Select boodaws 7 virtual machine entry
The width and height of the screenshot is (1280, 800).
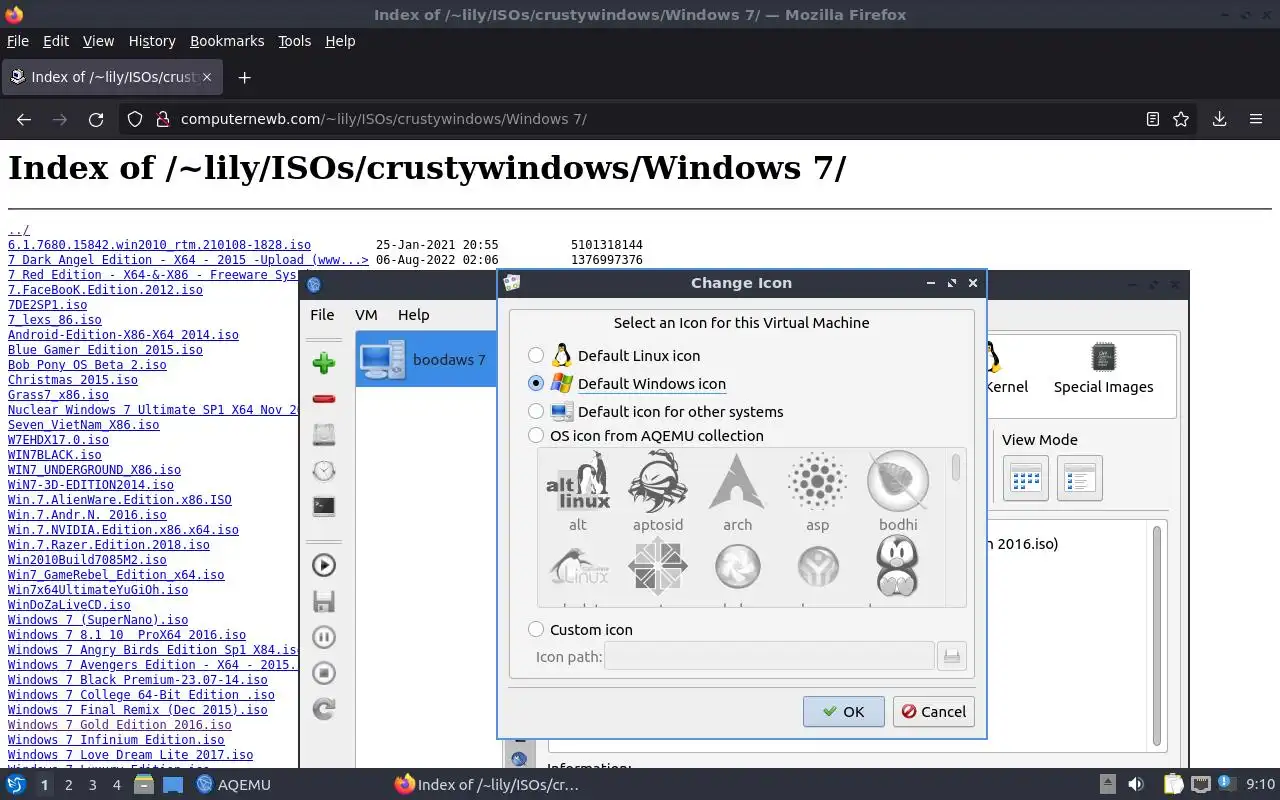click(426, 360)
